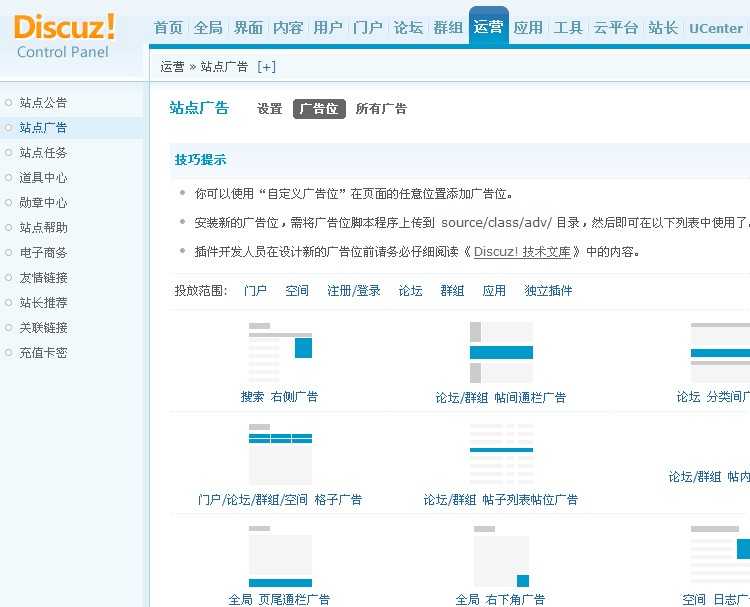Open the 搜索 右侧广告 text link
The height and width of the screenshot is (607, 750).
click(279, 397)
